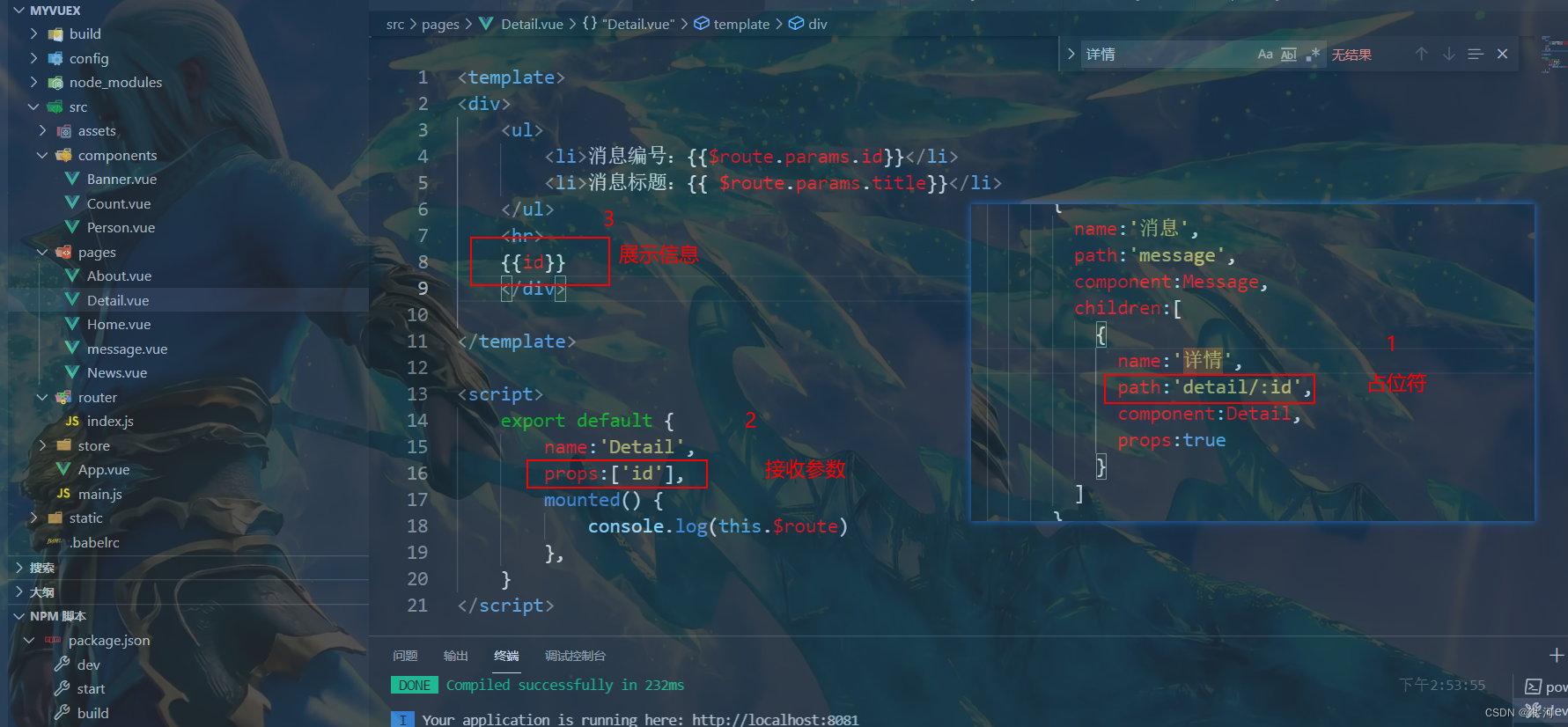Open the .babelrc config file
Screen dimensions: 1568x727
pyautogui.click(x=94, y=542)
